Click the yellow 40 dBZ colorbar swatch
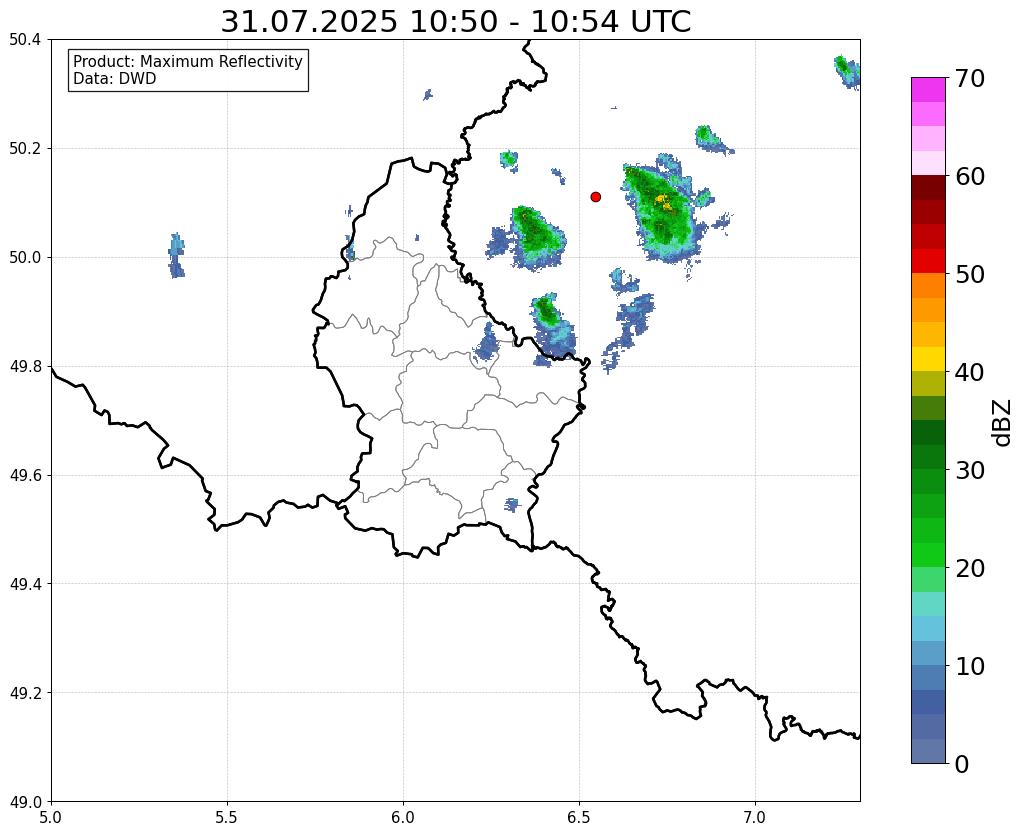This screenshot has width=1023, height=834. point(928,359)
